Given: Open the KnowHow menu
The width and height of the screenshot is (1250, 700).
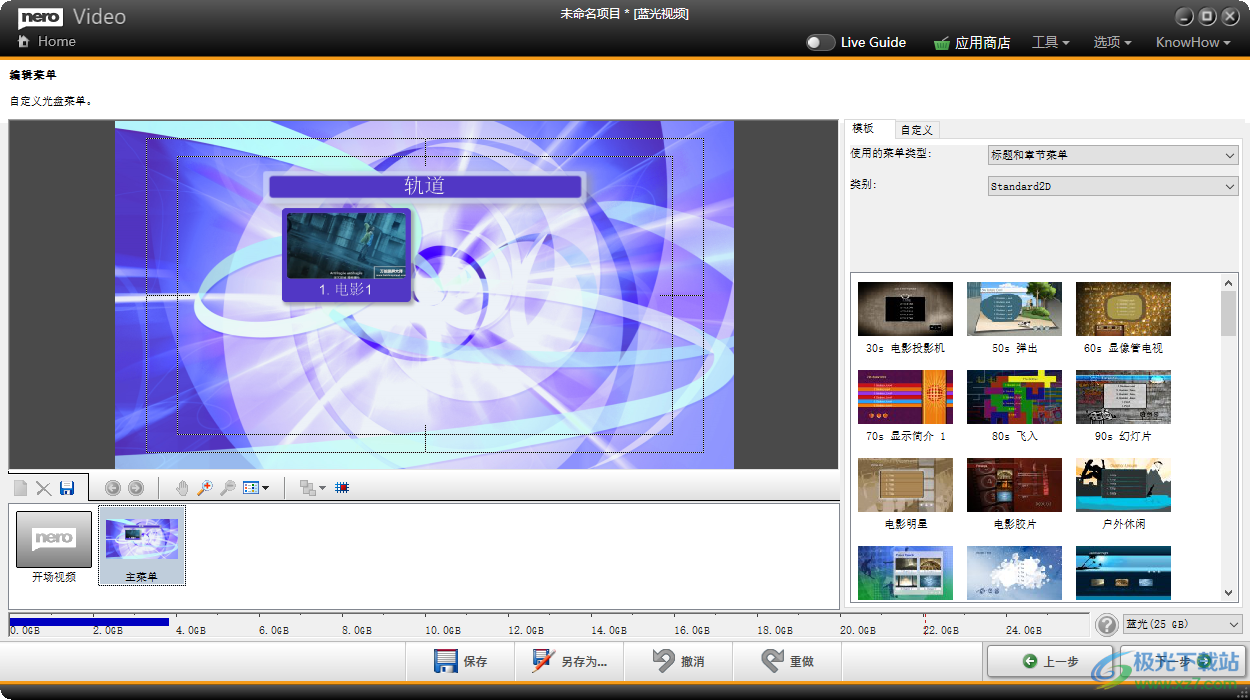Looking at the screenshot, I should (x=1194, y=42).
